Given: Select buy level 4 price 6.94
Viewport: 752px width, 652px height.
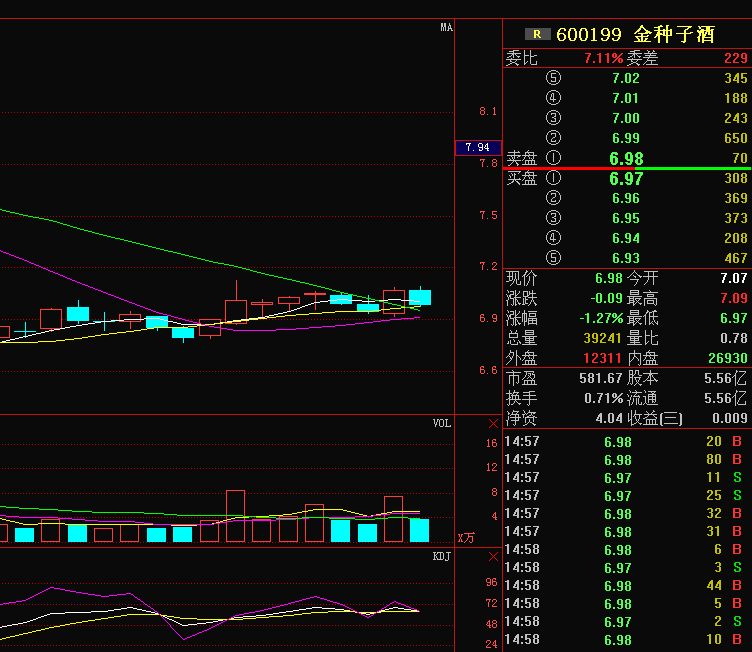Looking at the screenshot, I should click(626, 238).
